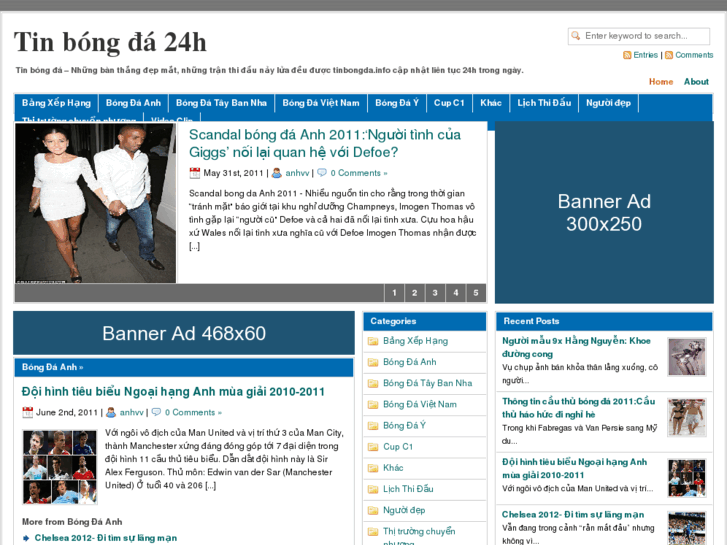Screen dimensions: 727x545
Task: Click the Banner Ad 300x250
Action: pos(604,212)
